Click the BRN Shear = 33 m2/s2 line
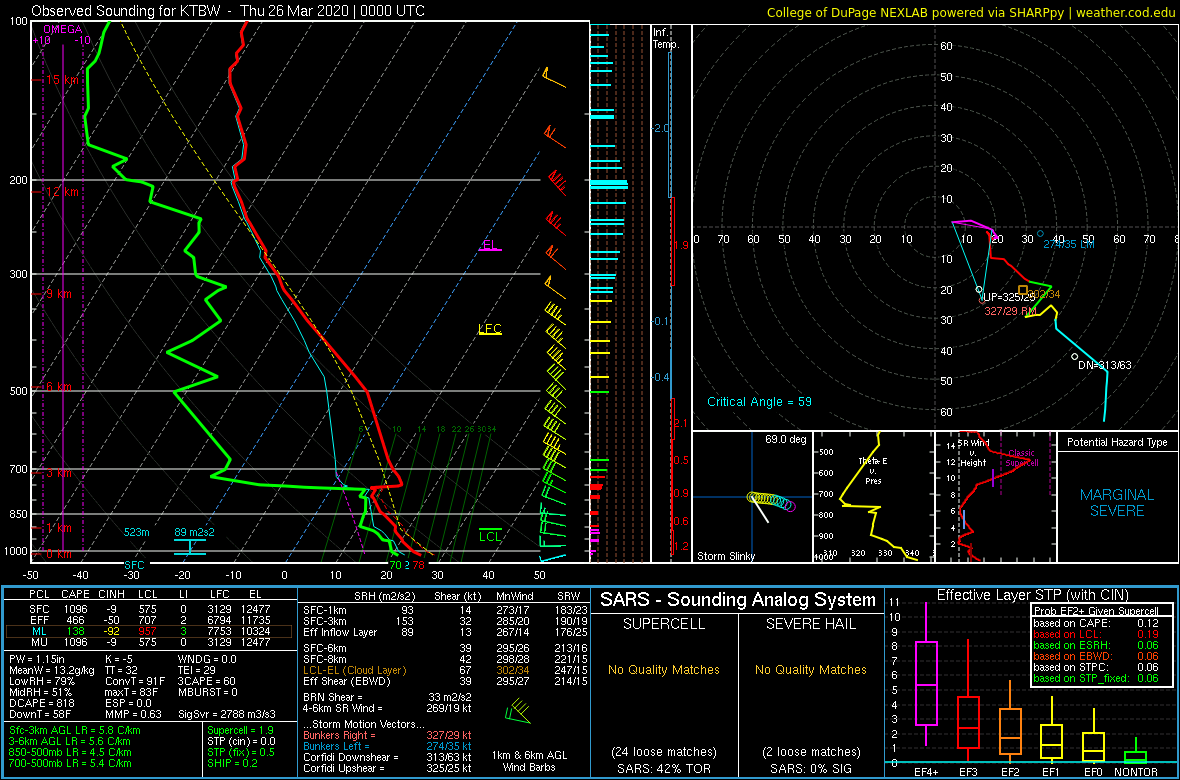Image resolution: width=1180 pixels, height=780 pixels. click(385, 698)
